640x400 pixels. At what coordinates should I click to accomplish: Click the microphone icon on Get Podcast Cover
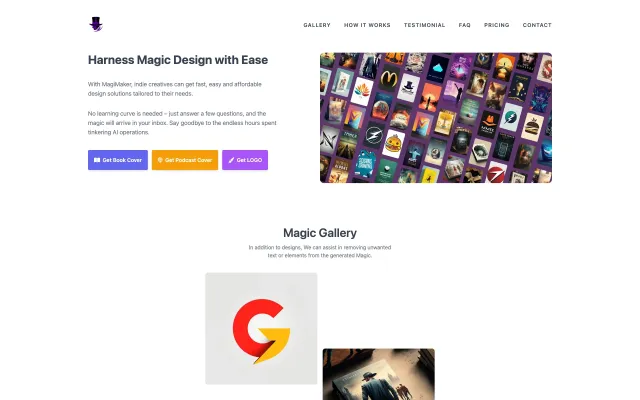pos(160,160)
